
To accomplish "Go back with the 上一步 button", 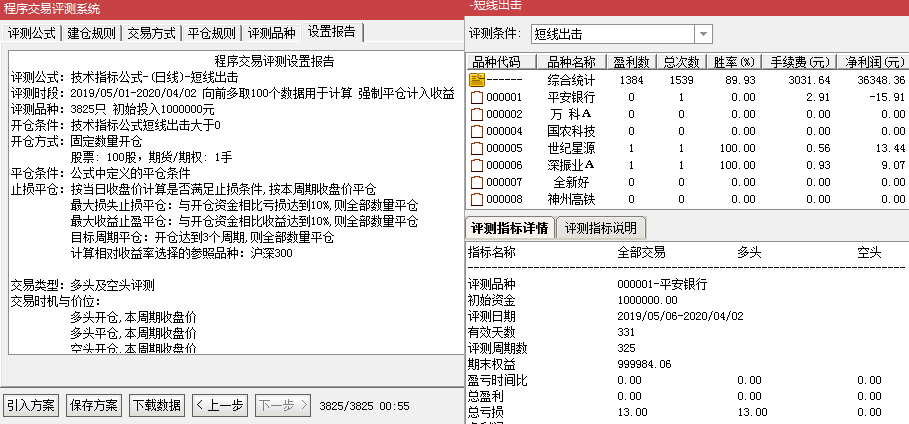I will click(x=218, y=406).
